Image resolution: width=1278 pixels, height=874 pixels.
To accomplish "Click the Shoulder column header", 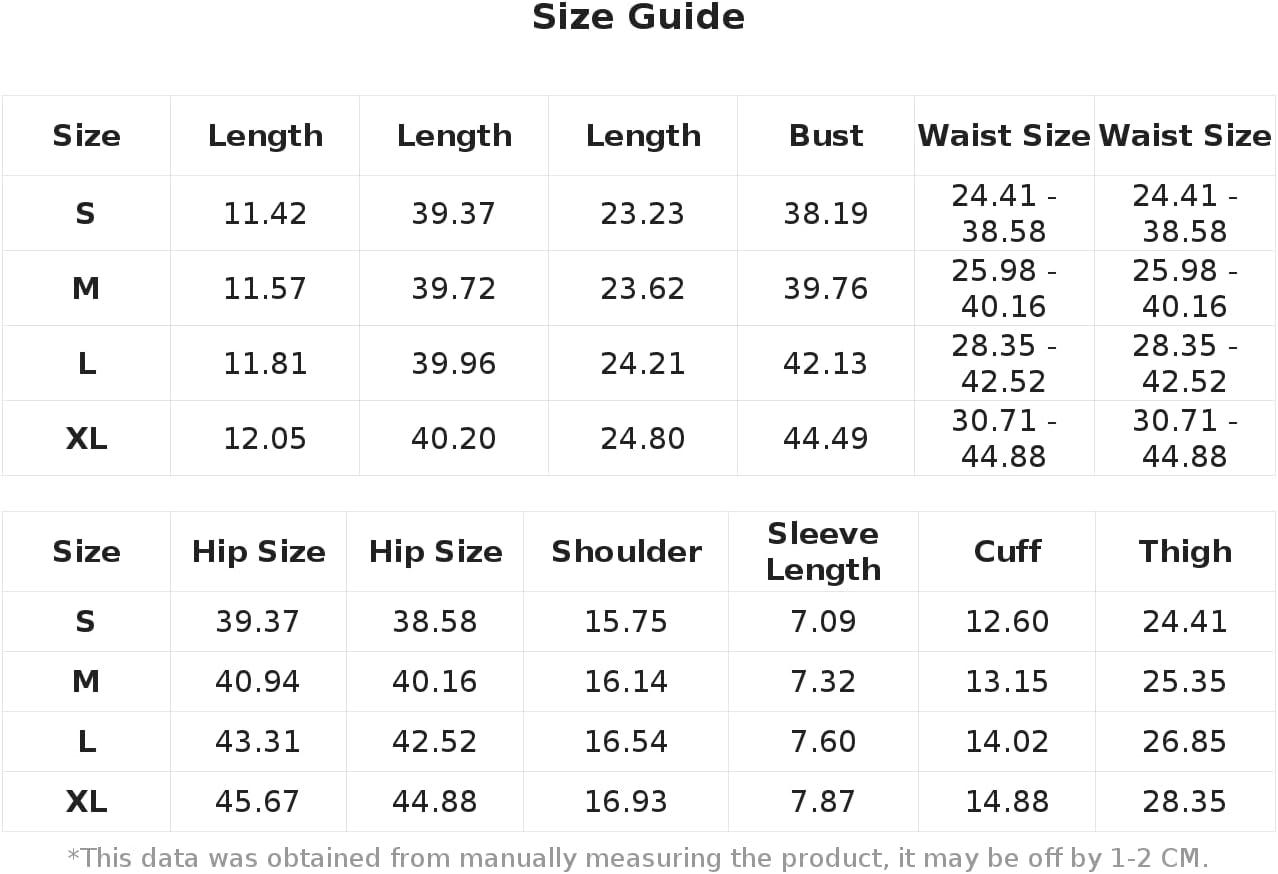I will click(x=626, y=551).
